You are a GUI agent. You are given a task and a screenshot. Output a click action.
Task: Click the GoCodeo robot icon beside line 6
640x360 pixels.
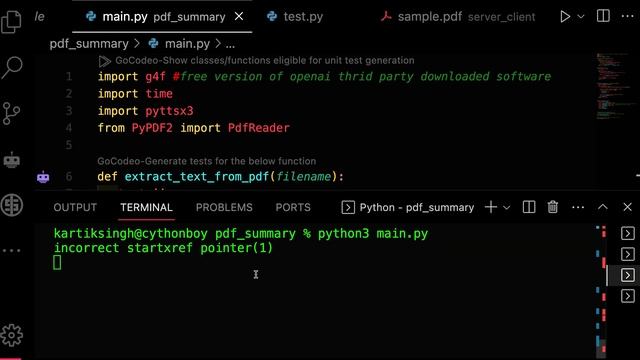pyautogui.click(x=43, y=177)
